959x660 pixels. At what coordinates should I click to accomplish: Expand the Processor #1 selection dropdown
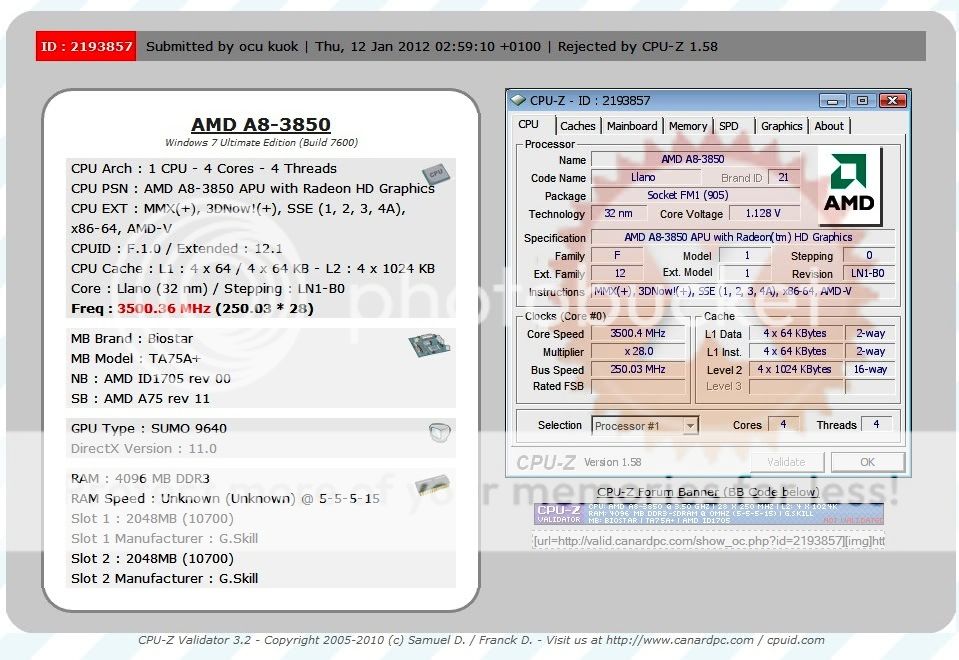[690, 426]
